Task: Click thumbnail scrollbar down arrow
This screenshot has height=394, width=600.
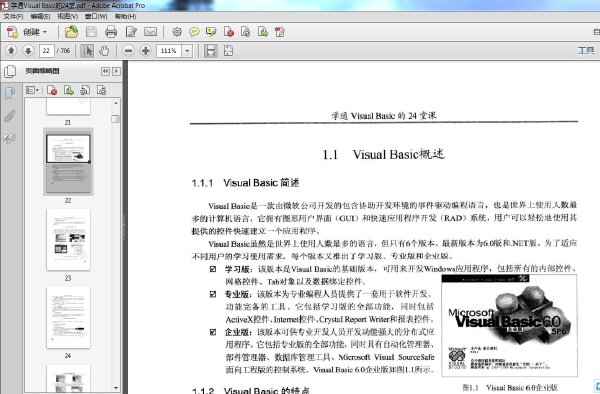Action: click(x=116, y=388)
